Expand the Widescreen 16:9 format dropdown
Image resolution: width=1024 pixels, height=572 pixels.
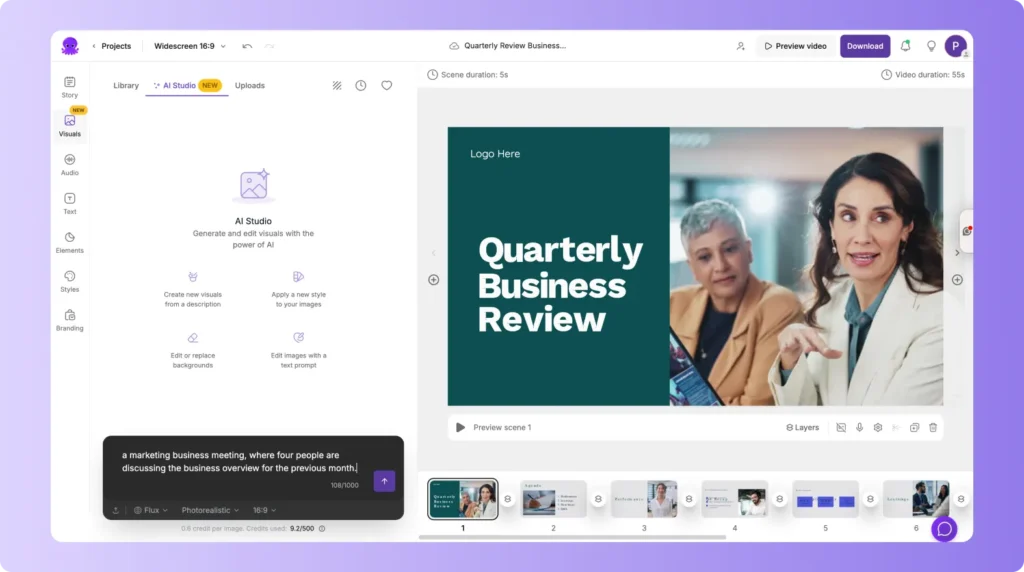click(190, 46)
